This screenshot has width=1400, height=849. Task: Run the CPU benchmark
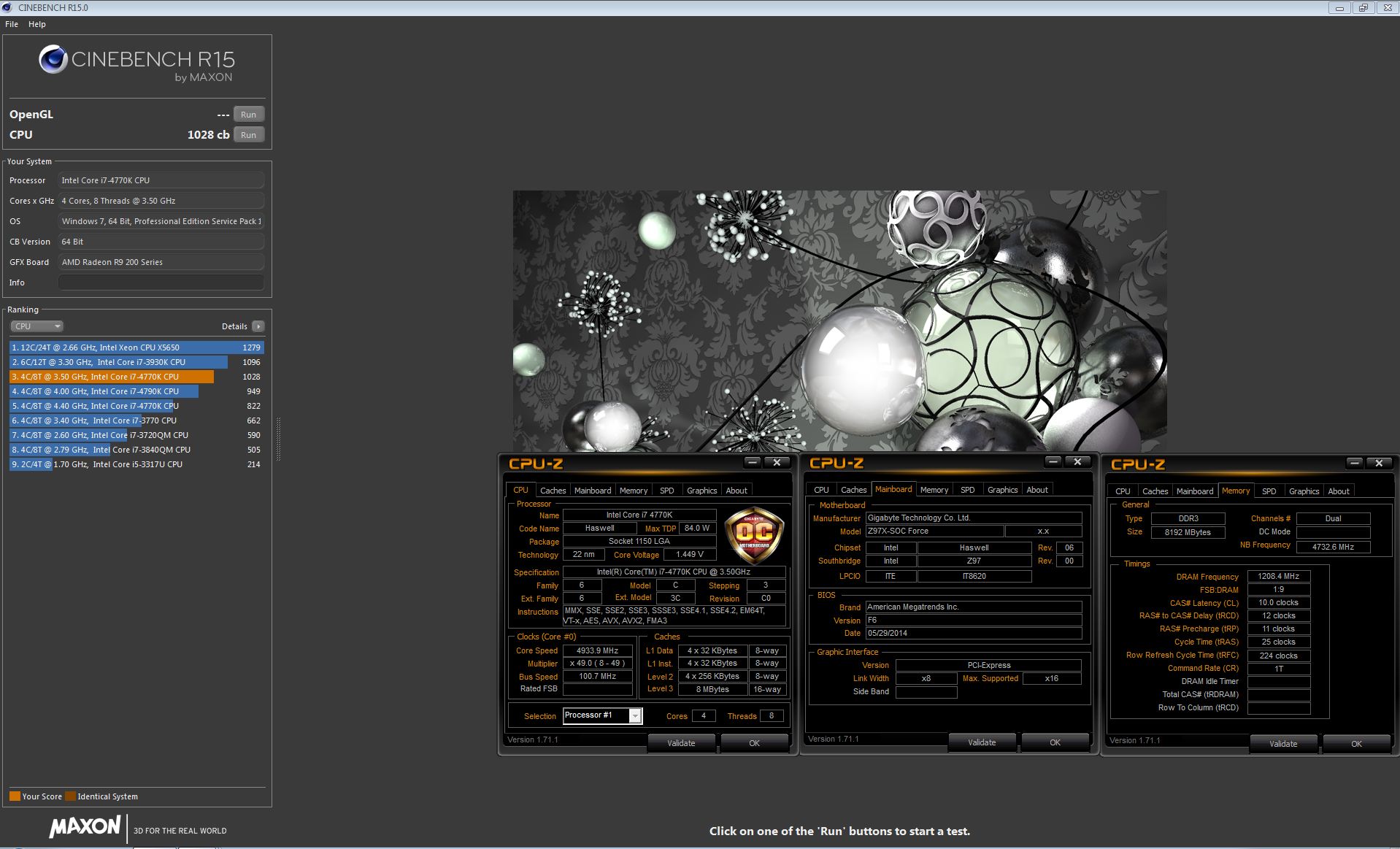coord(248,135)
